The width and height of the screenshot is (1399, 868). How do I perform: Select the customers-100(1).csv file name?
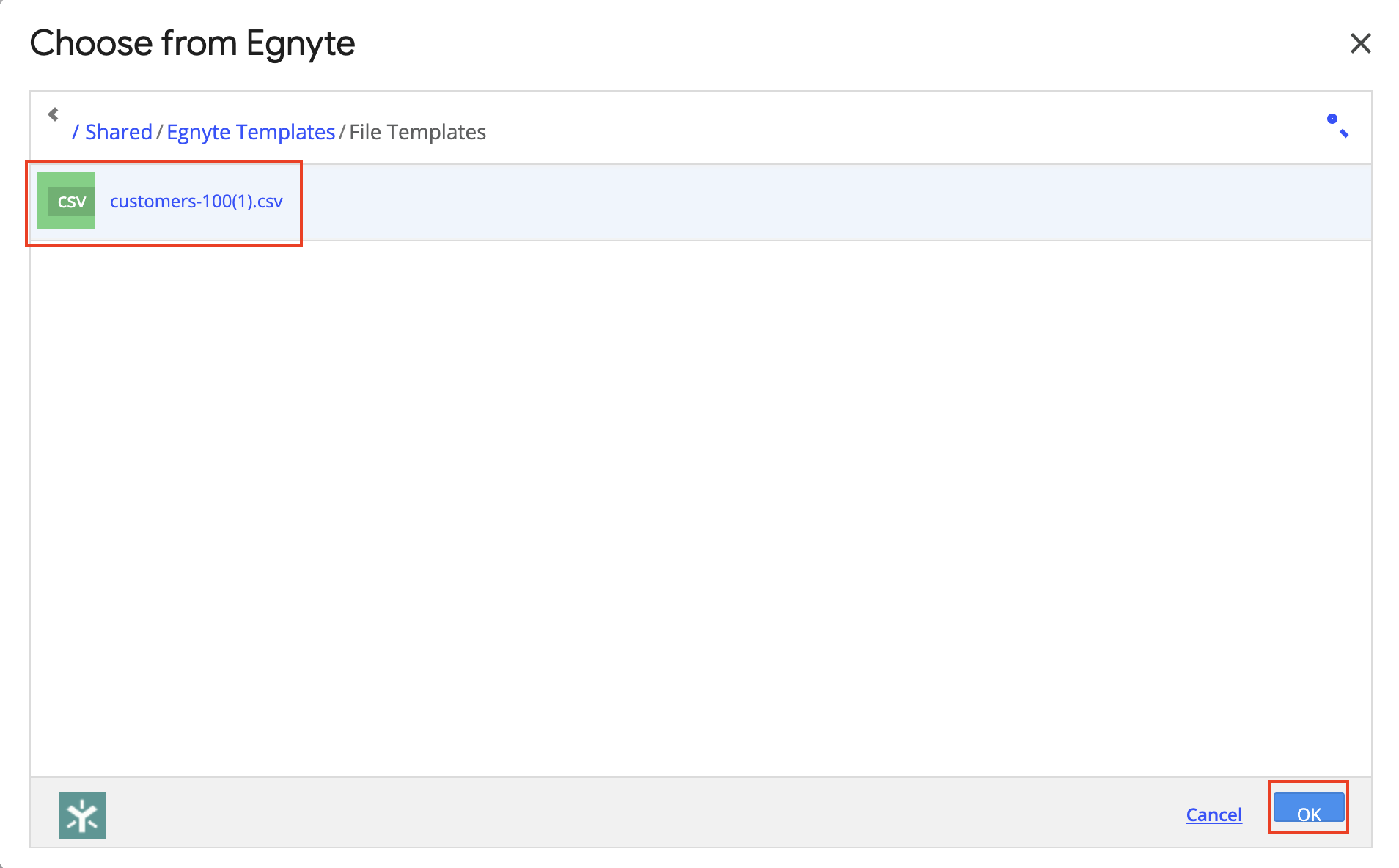196,202
